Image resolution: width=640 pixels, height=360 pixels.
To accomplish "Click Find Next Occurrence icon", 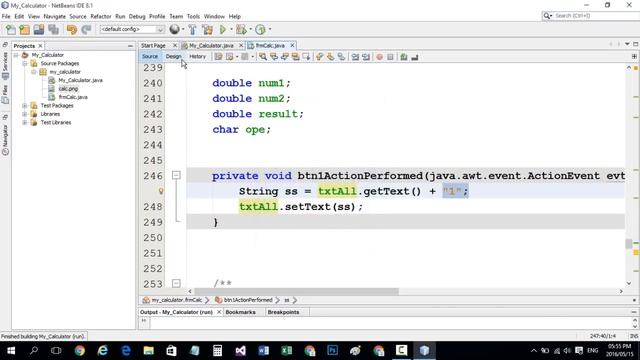I will tap(284, 57).
